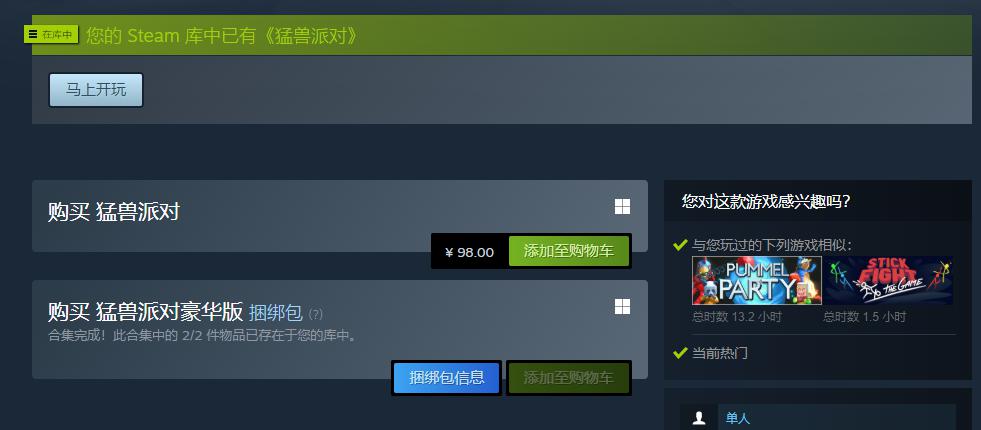Add 猛兽派对 ¥98.00 to cart
The width and height of the screenshot is (981, 430).
pyautogui.click(x=568, y=252)
